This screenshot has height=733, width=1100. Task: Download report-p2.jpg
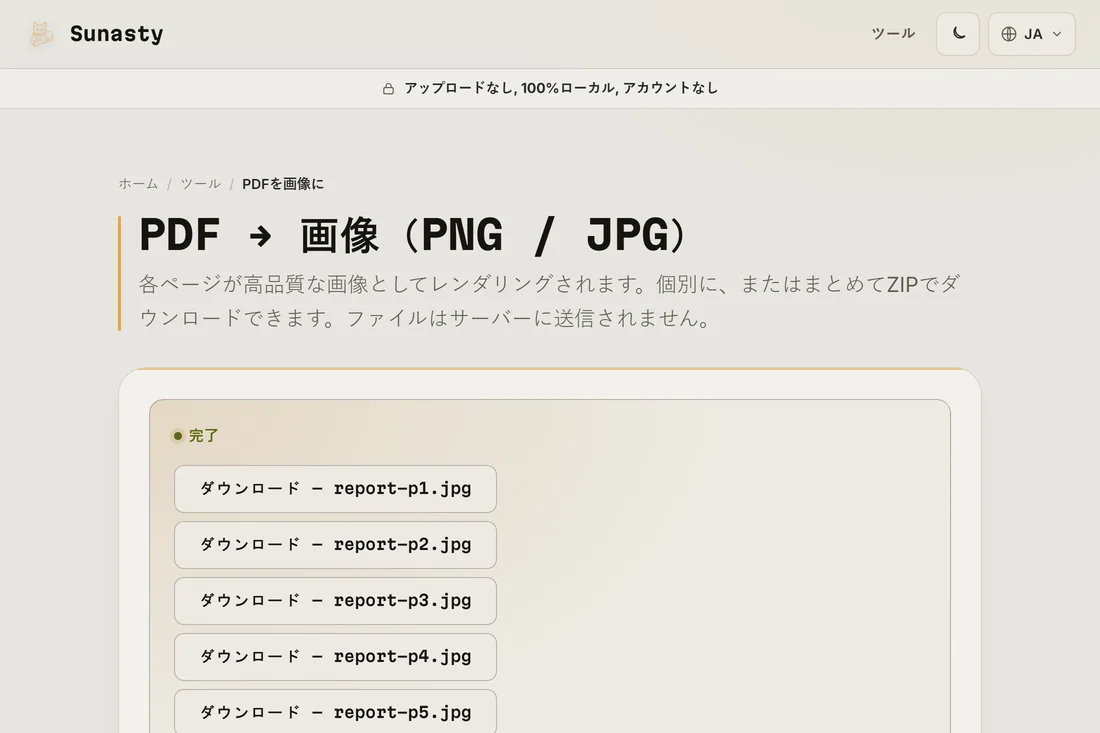pos(335,545)
